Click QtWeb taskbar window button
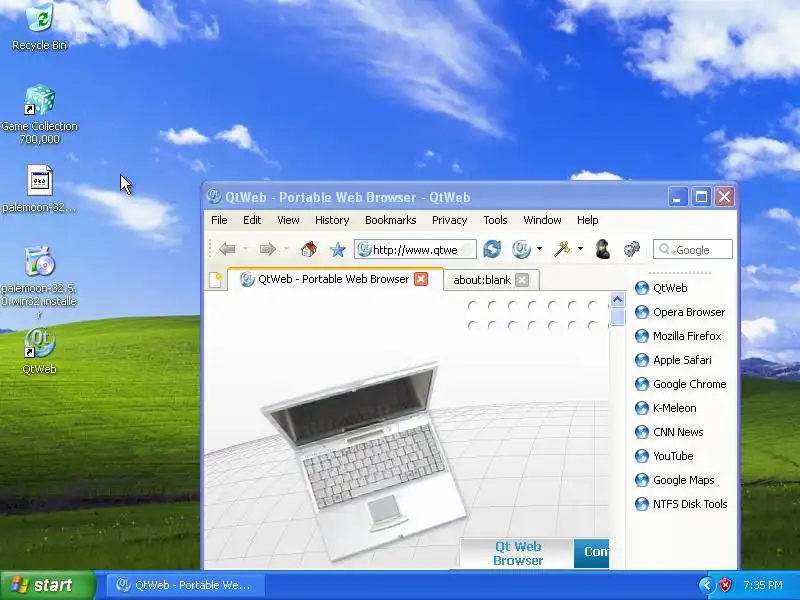The height and width of the screenshot is (600, 800). pyautogui.click(x=186, y=585)
